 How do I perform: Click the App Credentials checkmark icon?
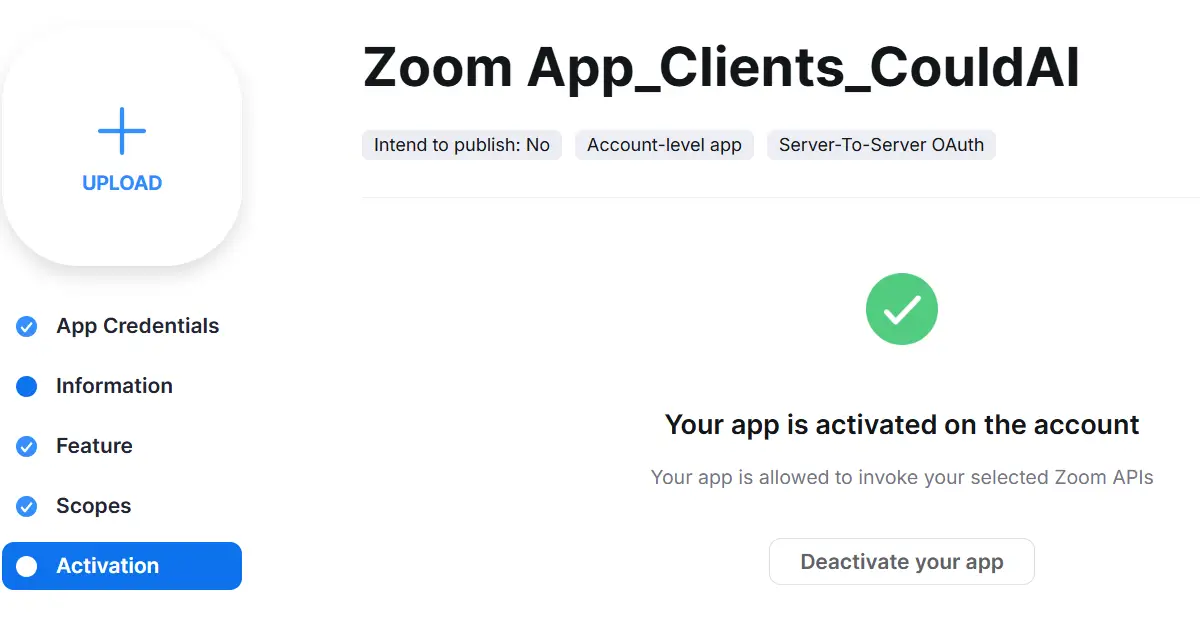[x=27, y=326]
